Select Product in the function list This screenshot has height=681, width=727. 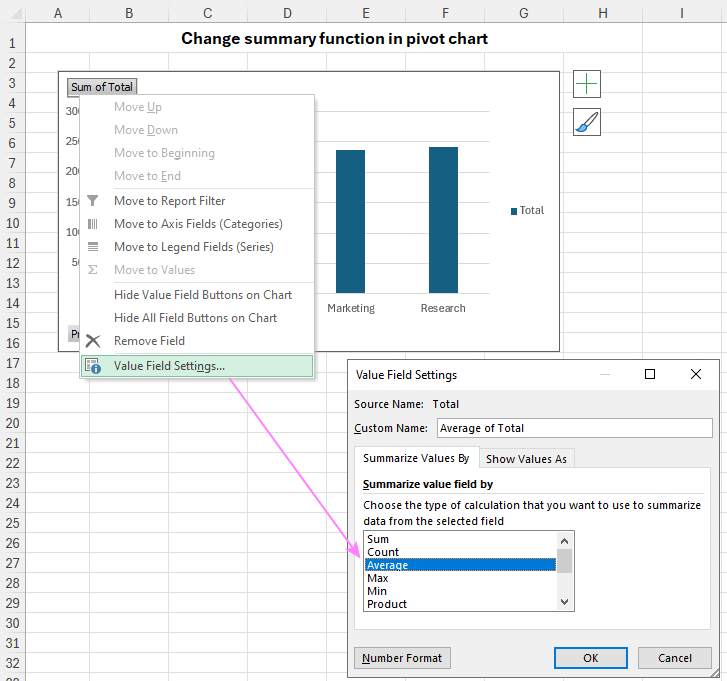[460, 604]
